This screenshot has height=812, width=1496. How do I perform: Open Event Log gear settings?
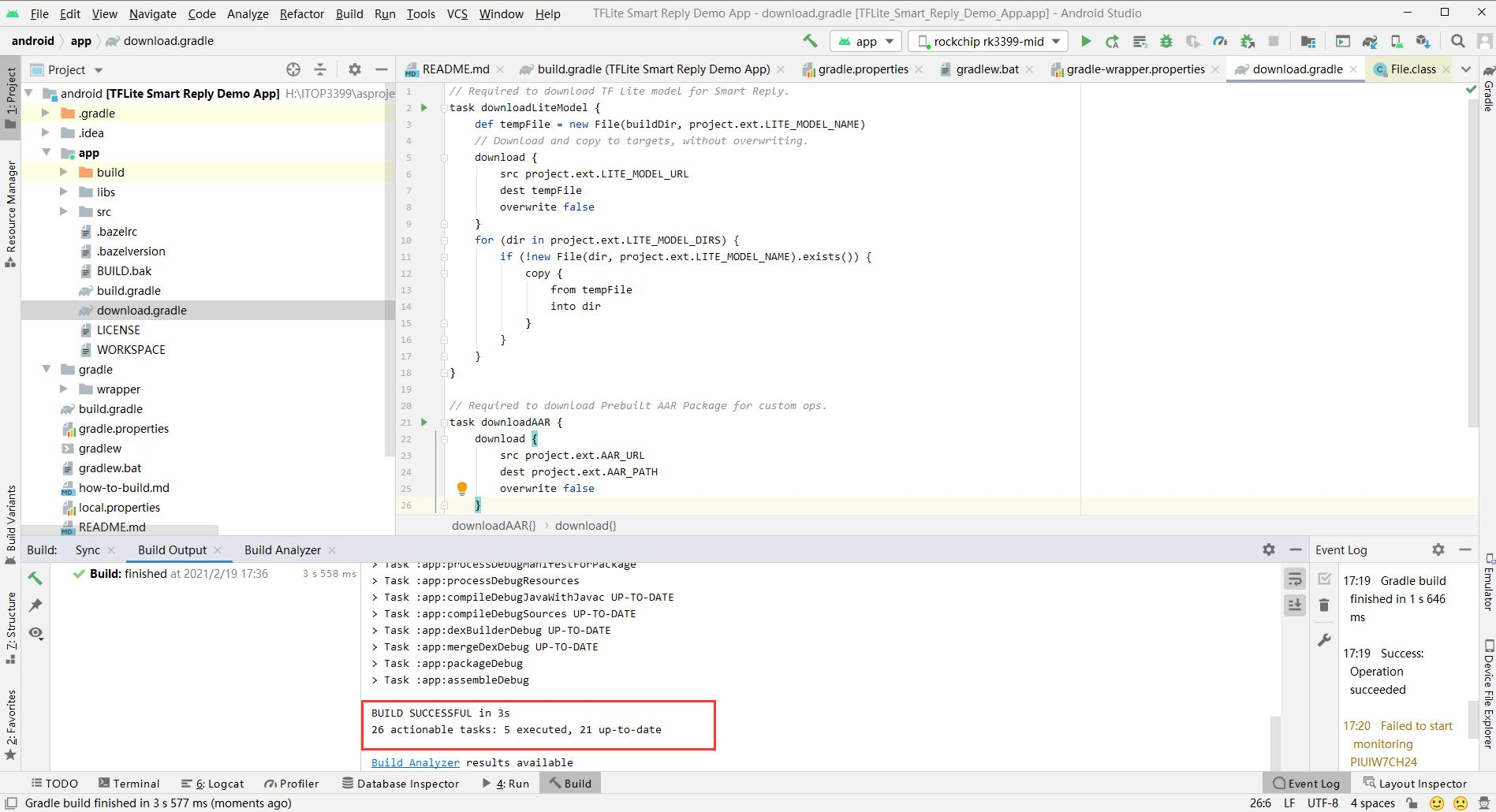pos(1438,549)
